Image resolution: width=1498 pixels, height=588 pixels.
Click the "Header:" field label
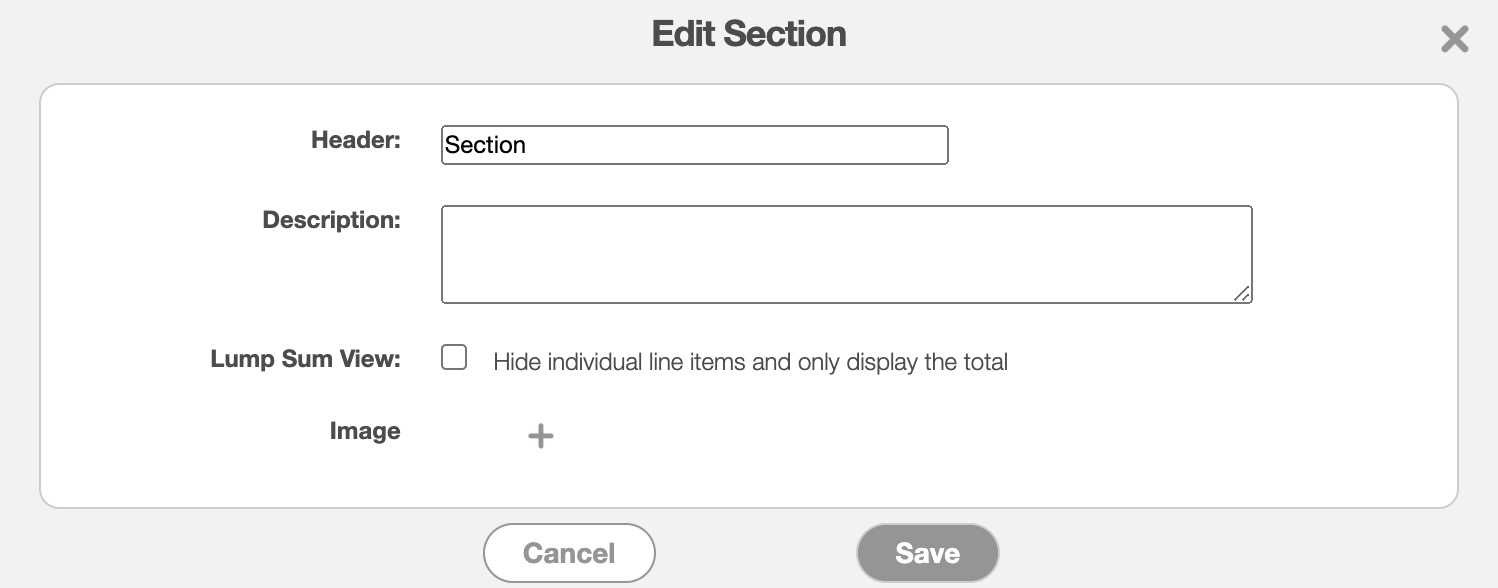click(356, 140)
